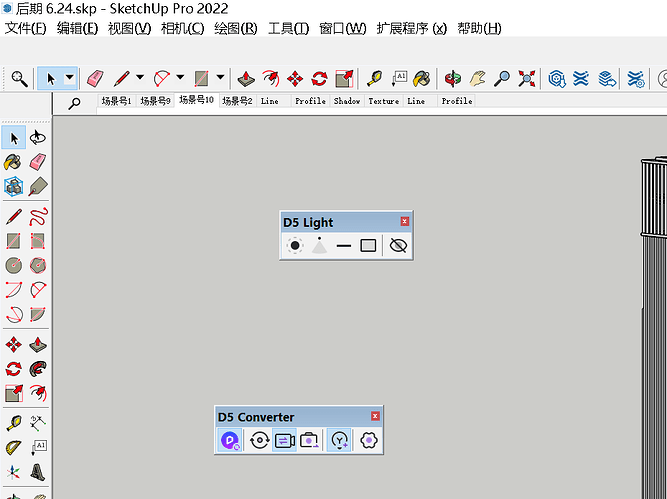Switch to scene tab 场景号9
Image resolution: width=667 pixels, height=499 pixels.
[x=155, y=101]
